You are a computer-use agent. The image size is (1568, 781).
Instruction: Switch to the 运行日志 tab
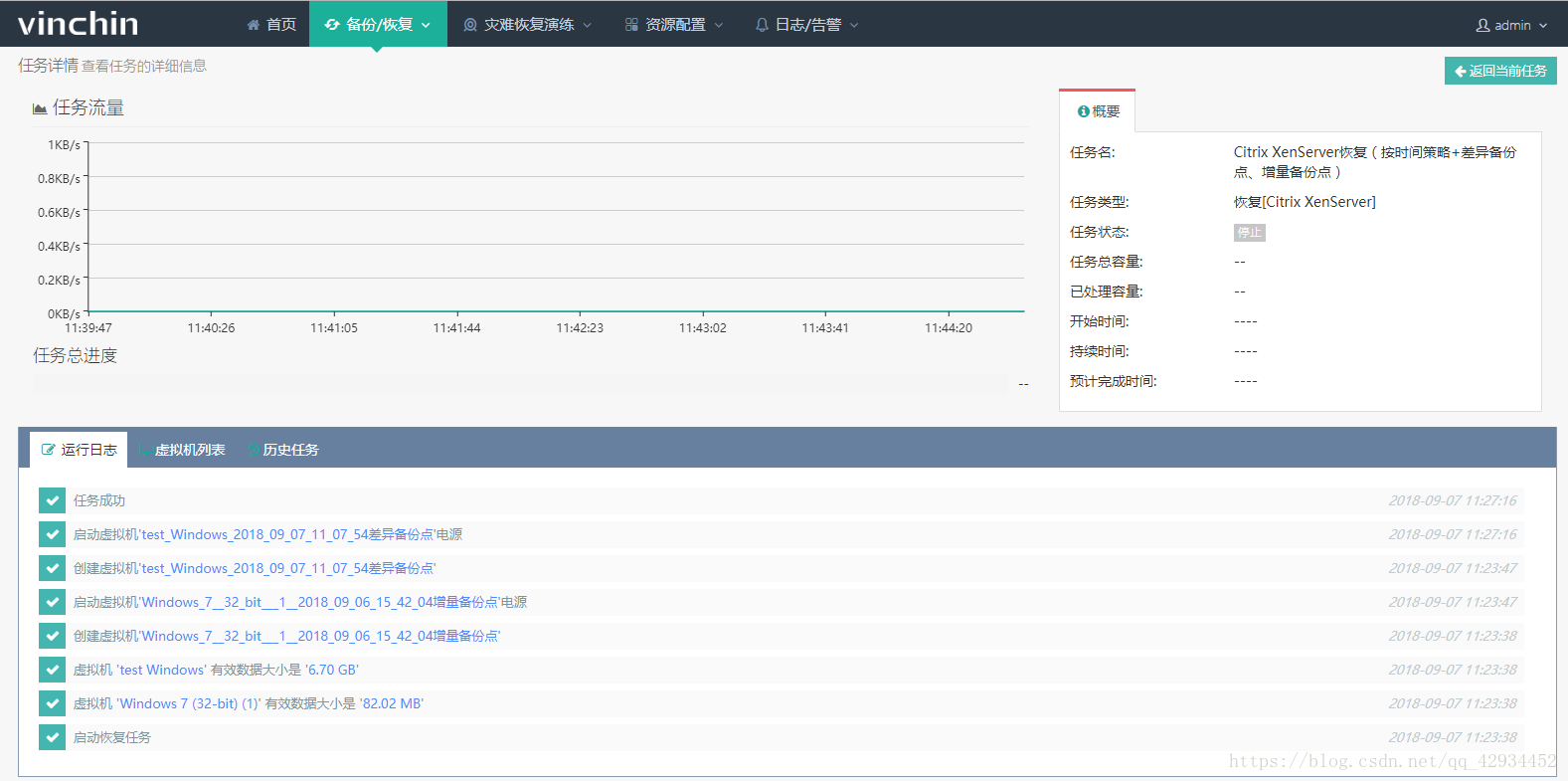pyautogui.click(x=79, y=450)
